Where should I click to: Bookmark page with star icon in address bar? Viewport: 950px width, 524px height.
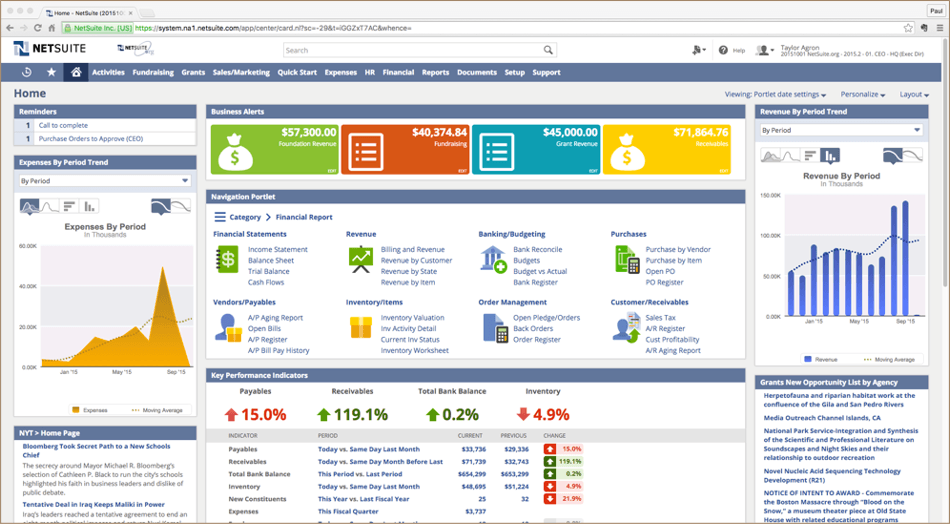[x=908, y=28]
